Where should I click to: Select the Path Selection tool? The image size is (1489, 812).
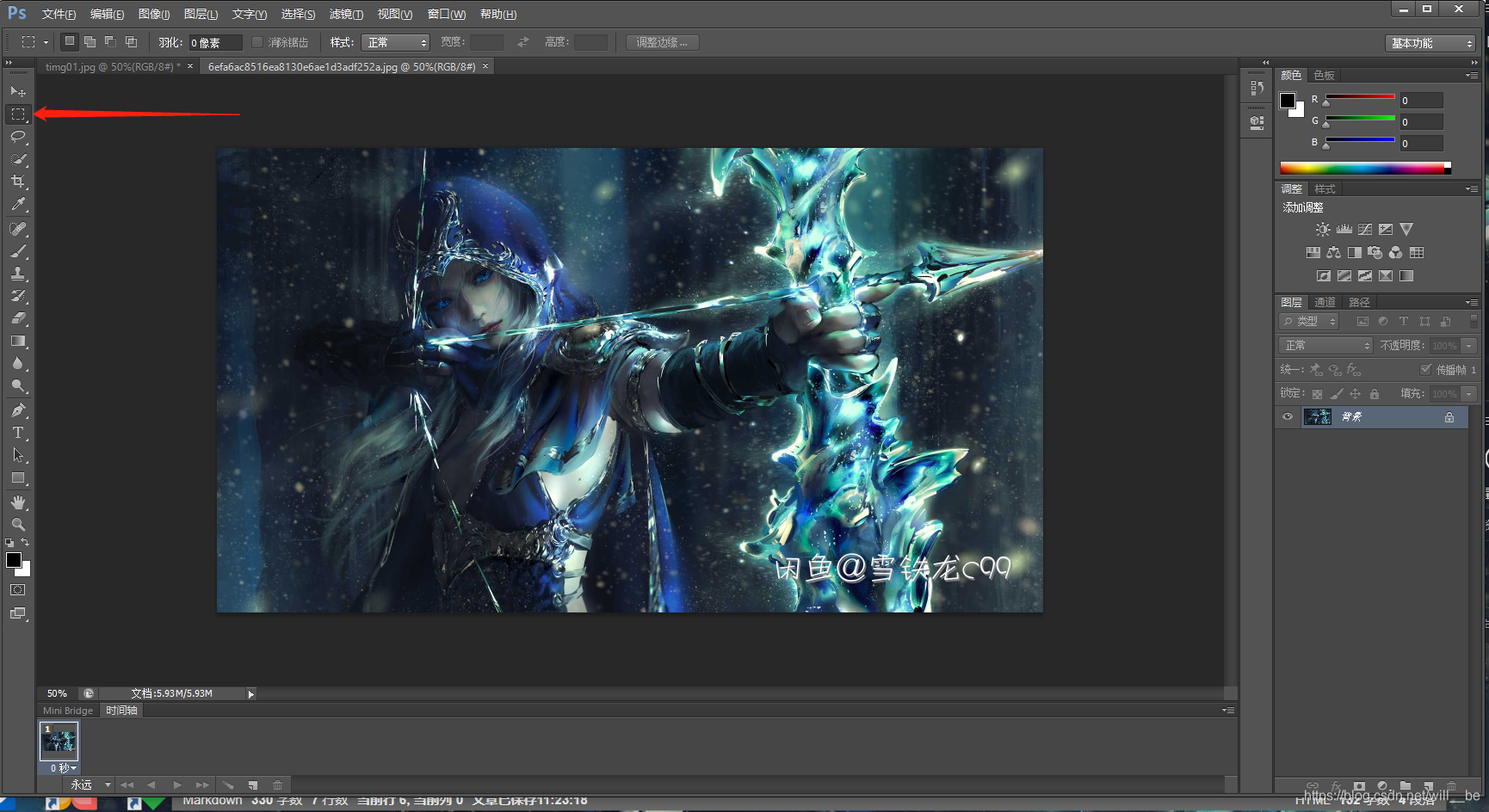pos(18,455)
